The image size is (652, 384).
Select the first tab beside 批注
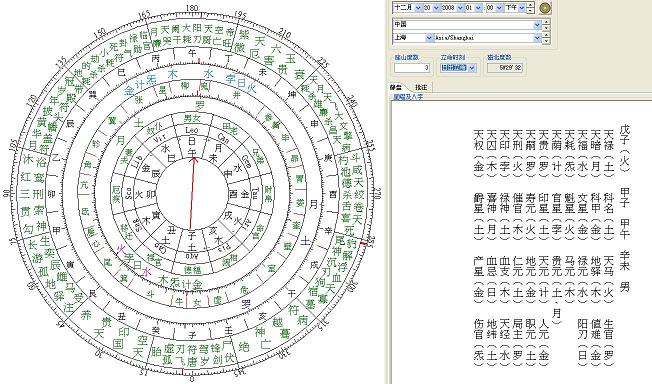point(396,87)
